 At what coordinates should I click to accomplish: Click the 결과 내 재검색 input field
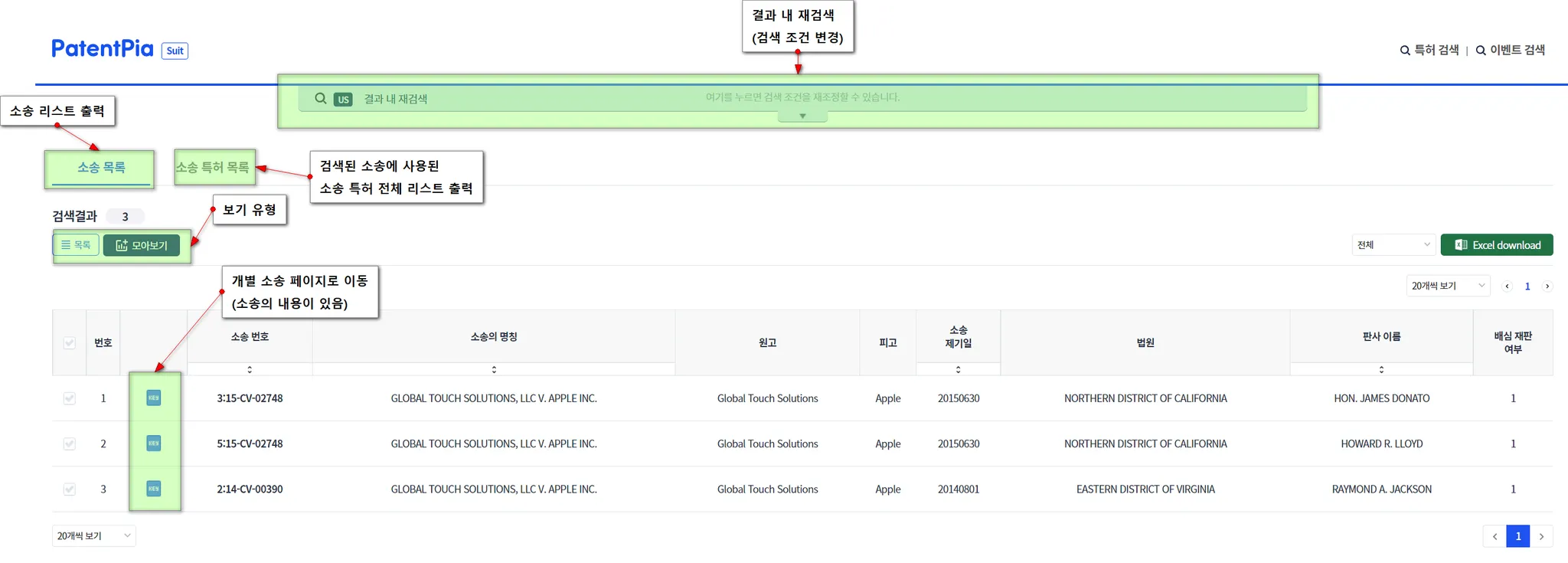[802, 99]
